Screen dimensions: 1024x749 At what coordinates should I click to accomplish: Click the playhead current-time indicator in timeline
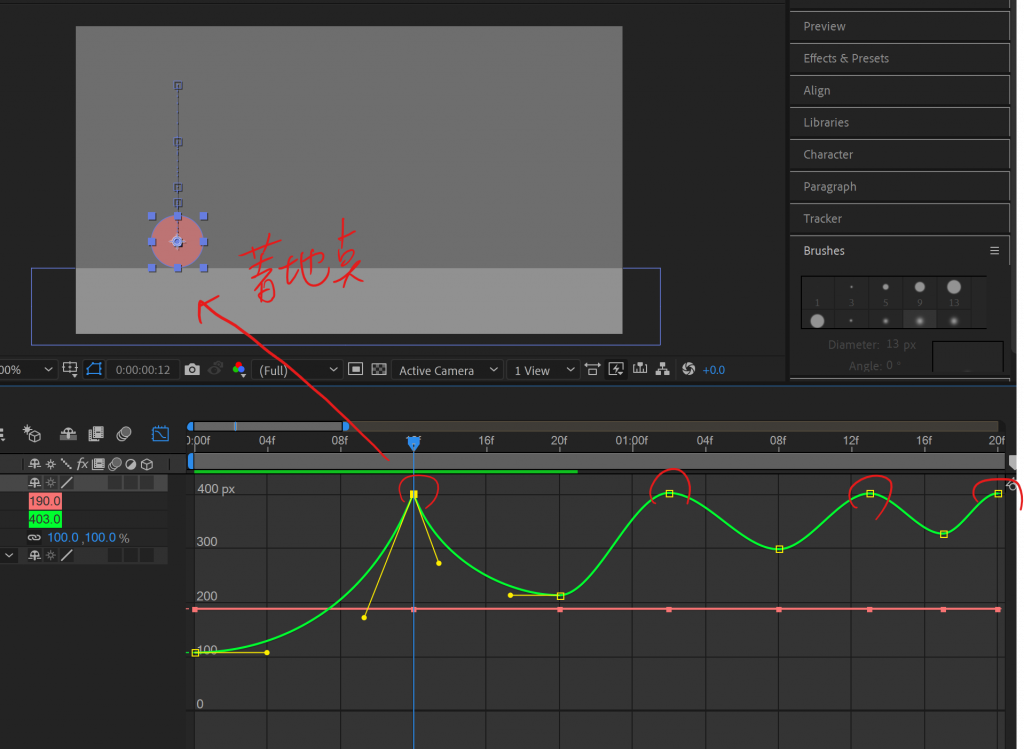point(413,443)
